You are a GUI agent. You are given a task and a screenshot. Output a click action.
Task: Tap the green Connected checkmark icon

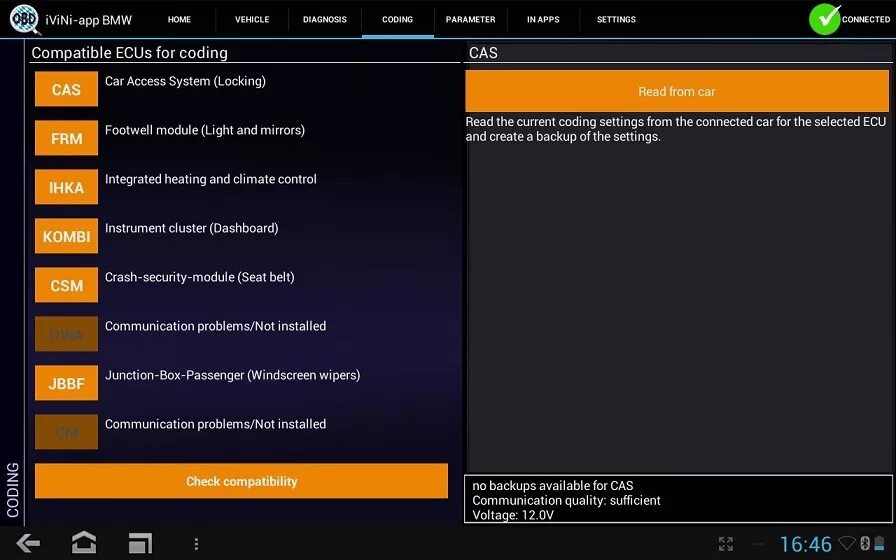[825, 19]
